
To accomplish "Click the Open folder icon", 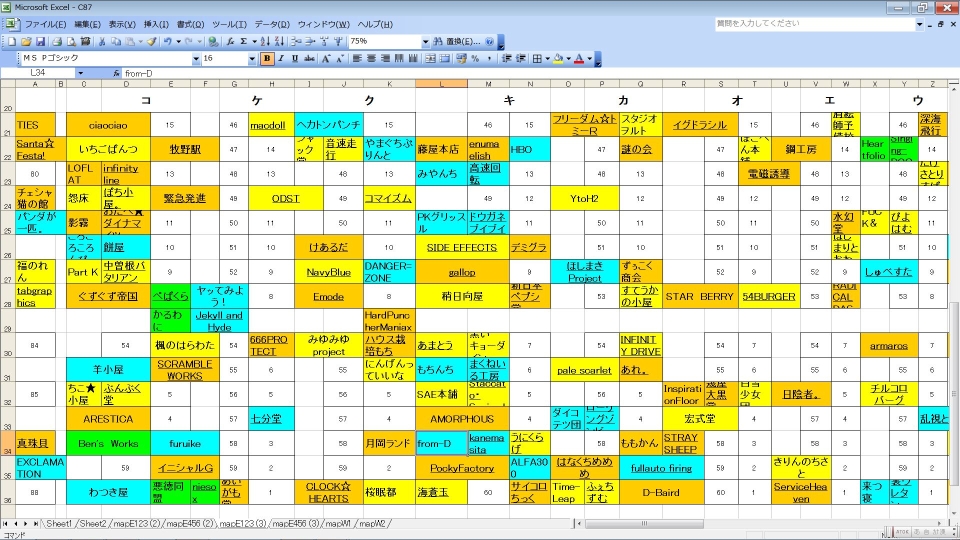I will pos(26,42).
